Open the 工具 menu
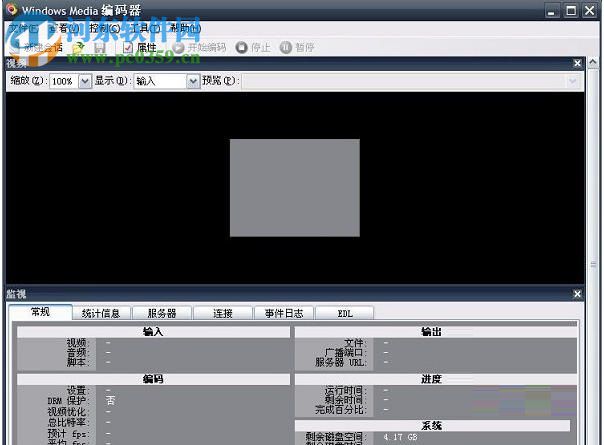 click(145, 28)
